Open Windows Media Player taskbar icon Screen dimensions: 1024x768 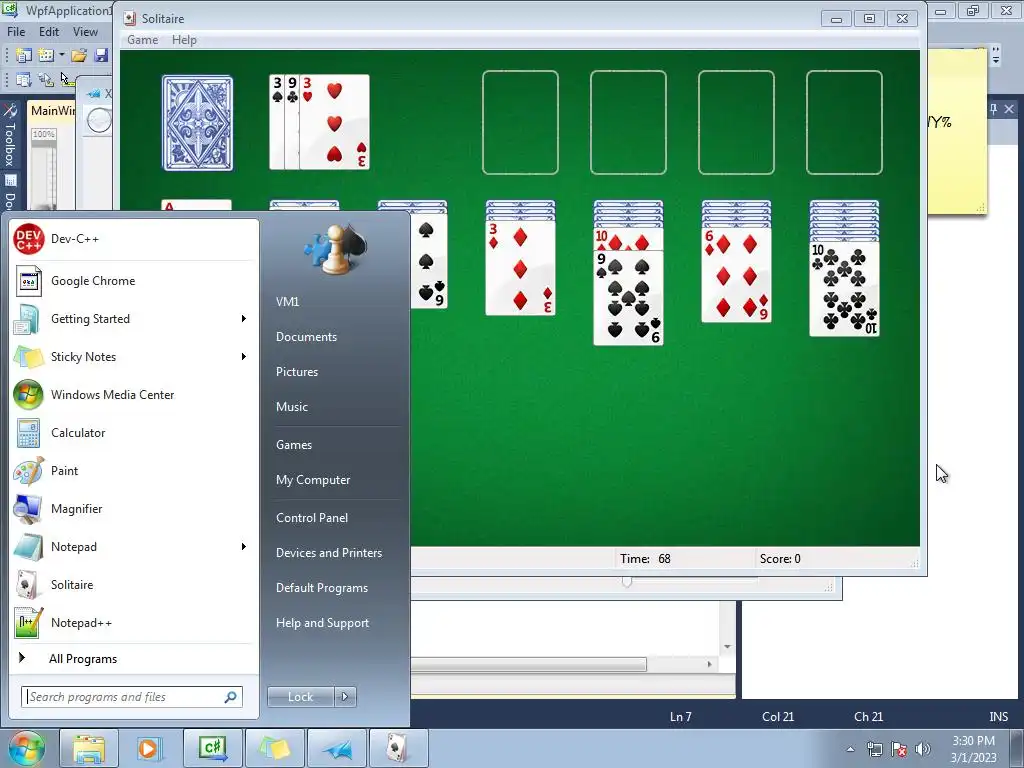150,748
